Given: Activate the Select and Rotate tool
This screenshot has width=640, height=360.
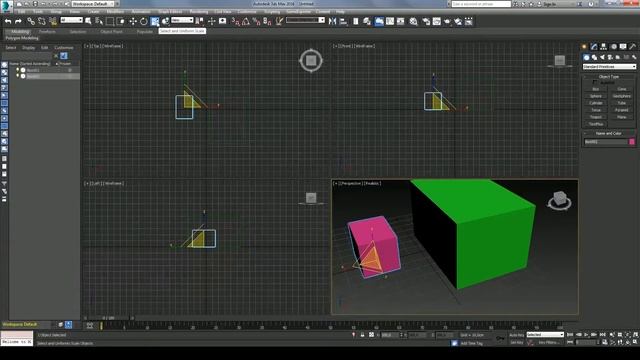Looking at the screenshot, I should click(x=144, y=21).
